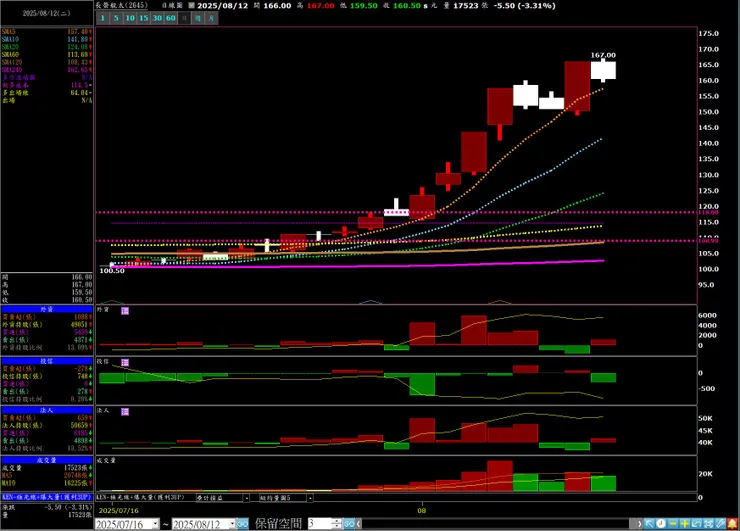740x531 pixels.
Task: Click the stock title 長榮航太(2645)
Action: pyautogui.click(x=122, y=6)
